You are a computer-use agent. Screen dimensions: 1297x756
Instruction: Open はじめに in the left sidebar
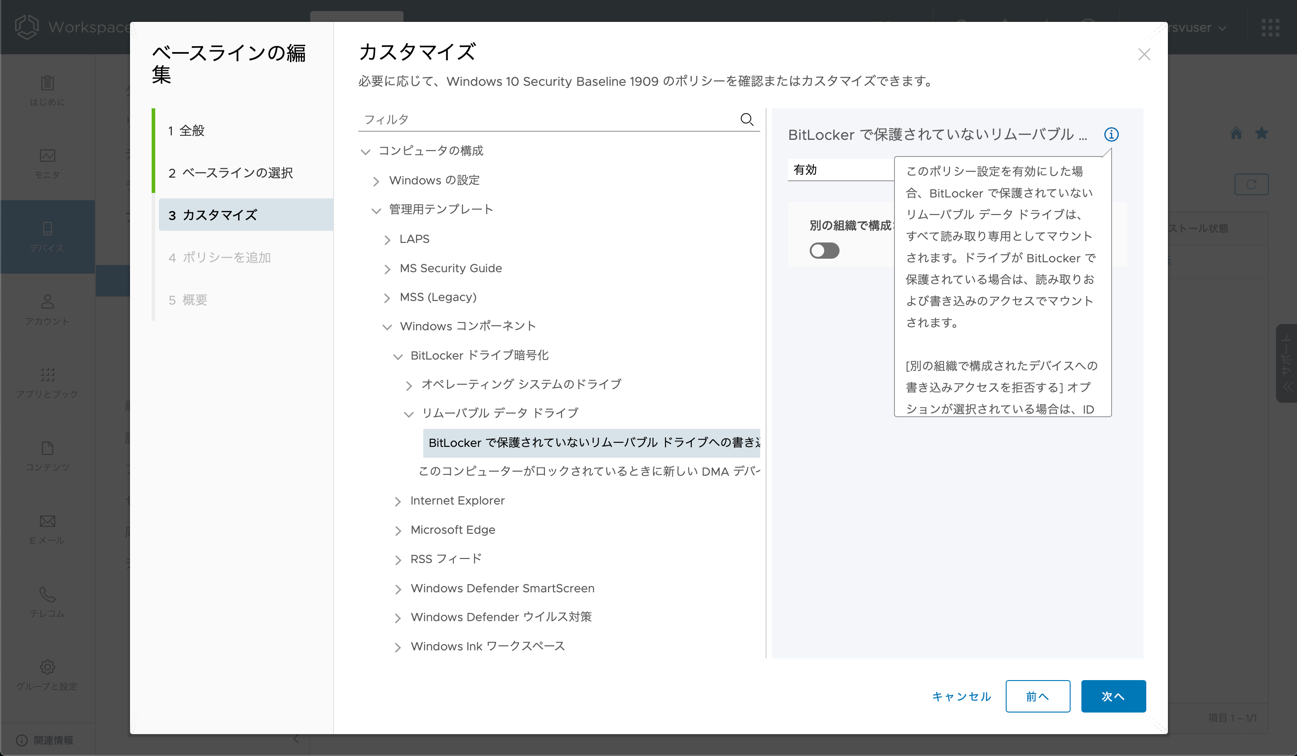47,91
